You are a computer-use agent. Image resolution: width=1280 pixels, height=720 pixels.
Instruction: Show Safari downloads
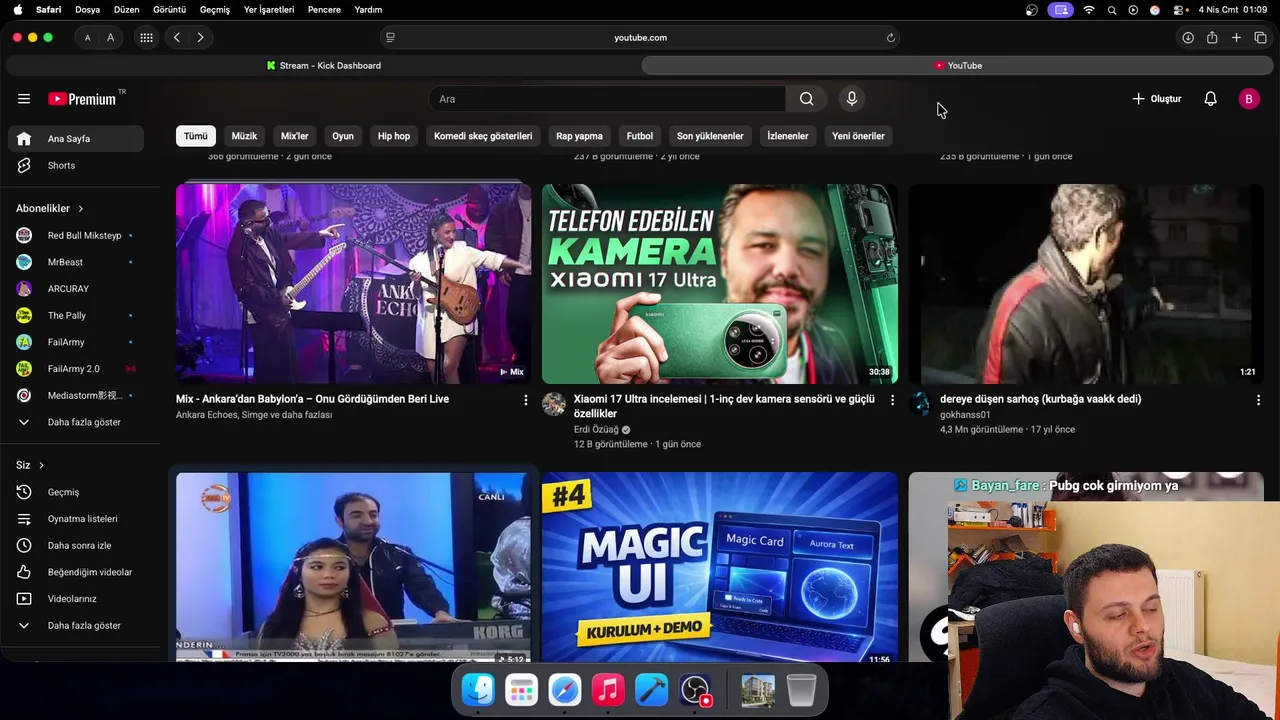point(1188,38)
